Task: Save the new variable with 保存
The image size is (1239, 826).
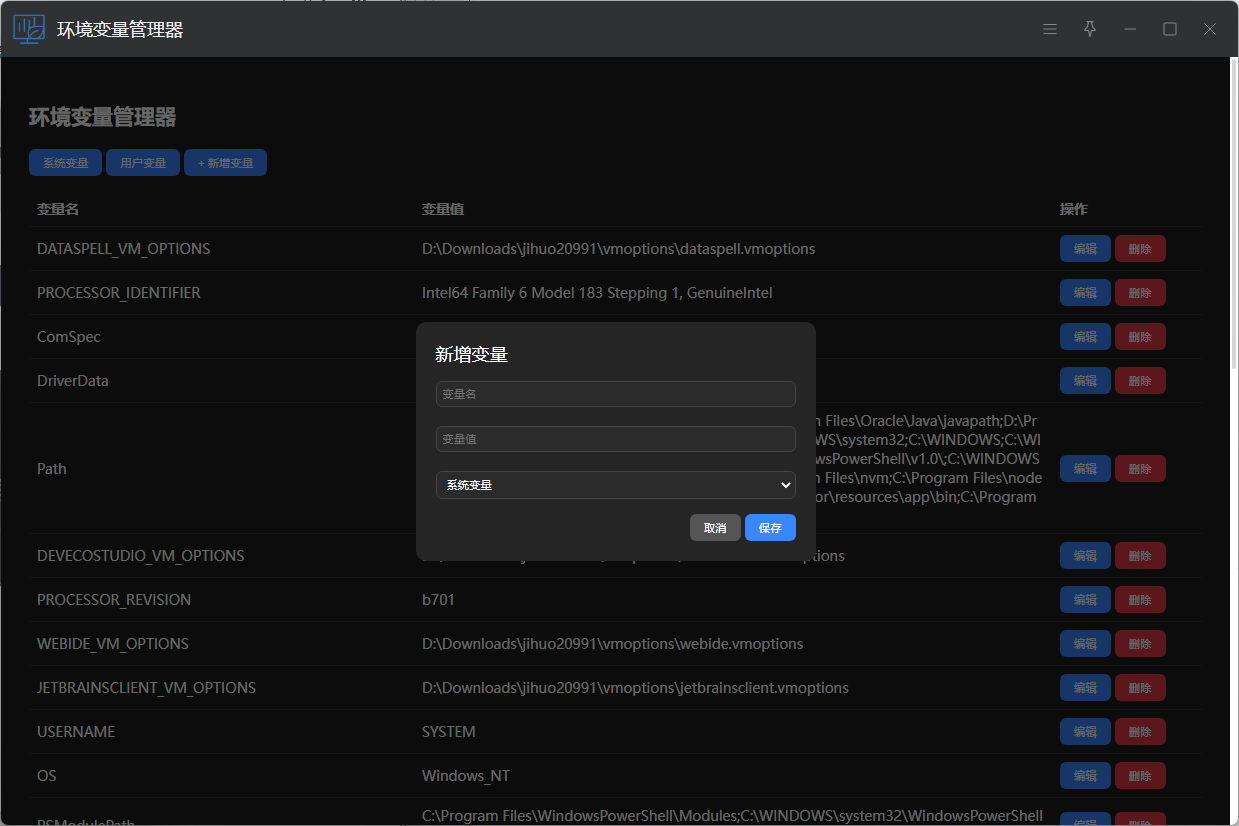Action: (x=770, y=528)
